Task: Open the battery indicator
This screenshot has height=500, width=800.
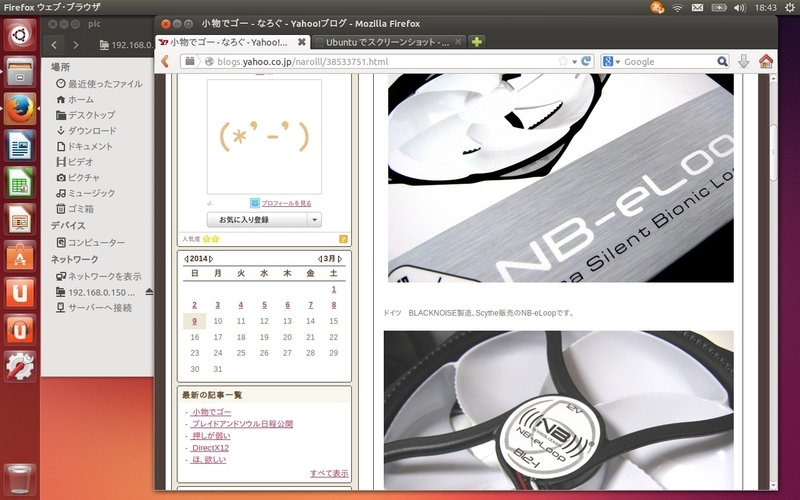Action: click(718, 7)
